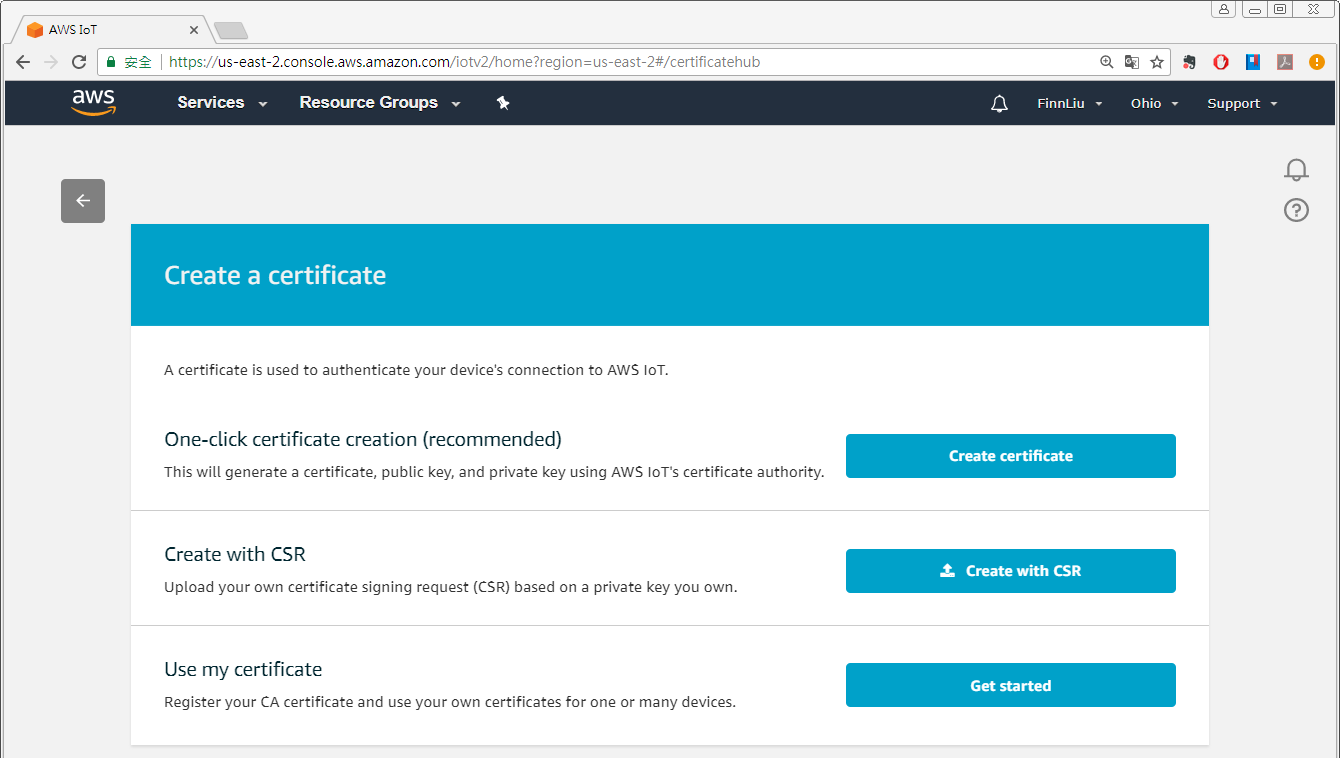Click the 'Create a certificate' heading
1340x758 pixels.
(275, 275)
